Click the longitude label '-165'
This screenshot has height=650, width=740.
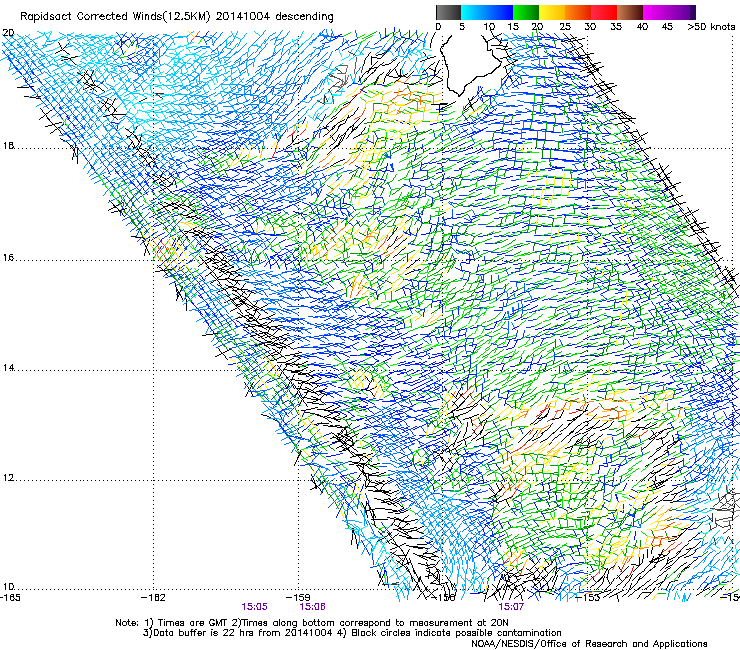pyautogui.click(x=10, y=598)
